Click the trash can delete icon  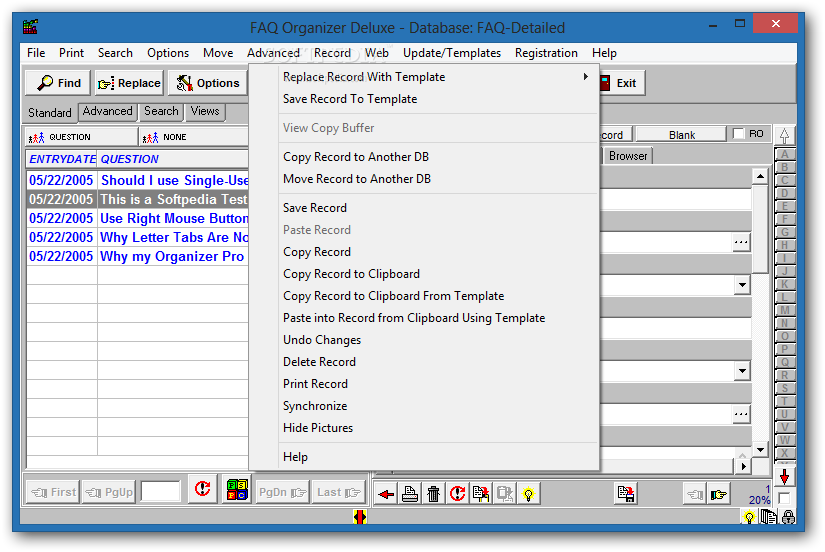(433, 494)
